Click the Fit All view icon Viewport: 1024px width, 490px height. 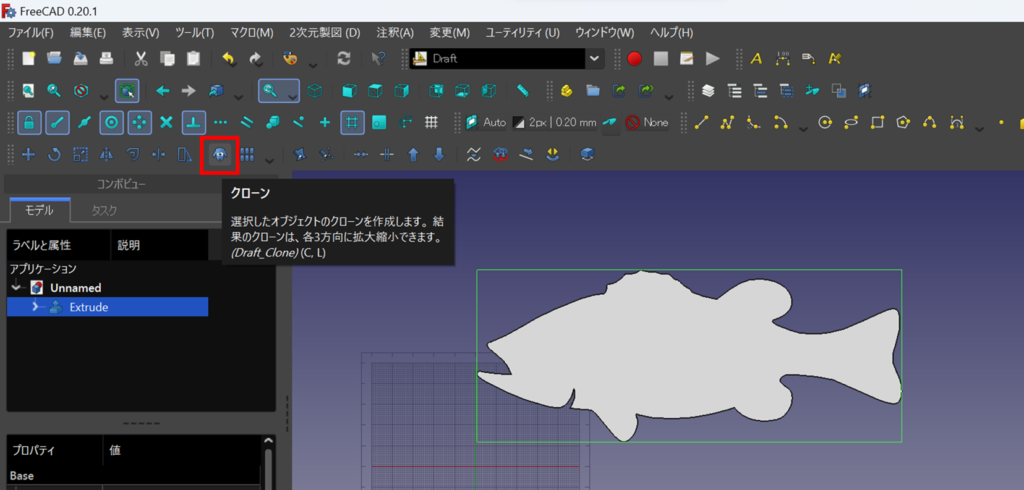pyautogui.click(x=28, y=90)
